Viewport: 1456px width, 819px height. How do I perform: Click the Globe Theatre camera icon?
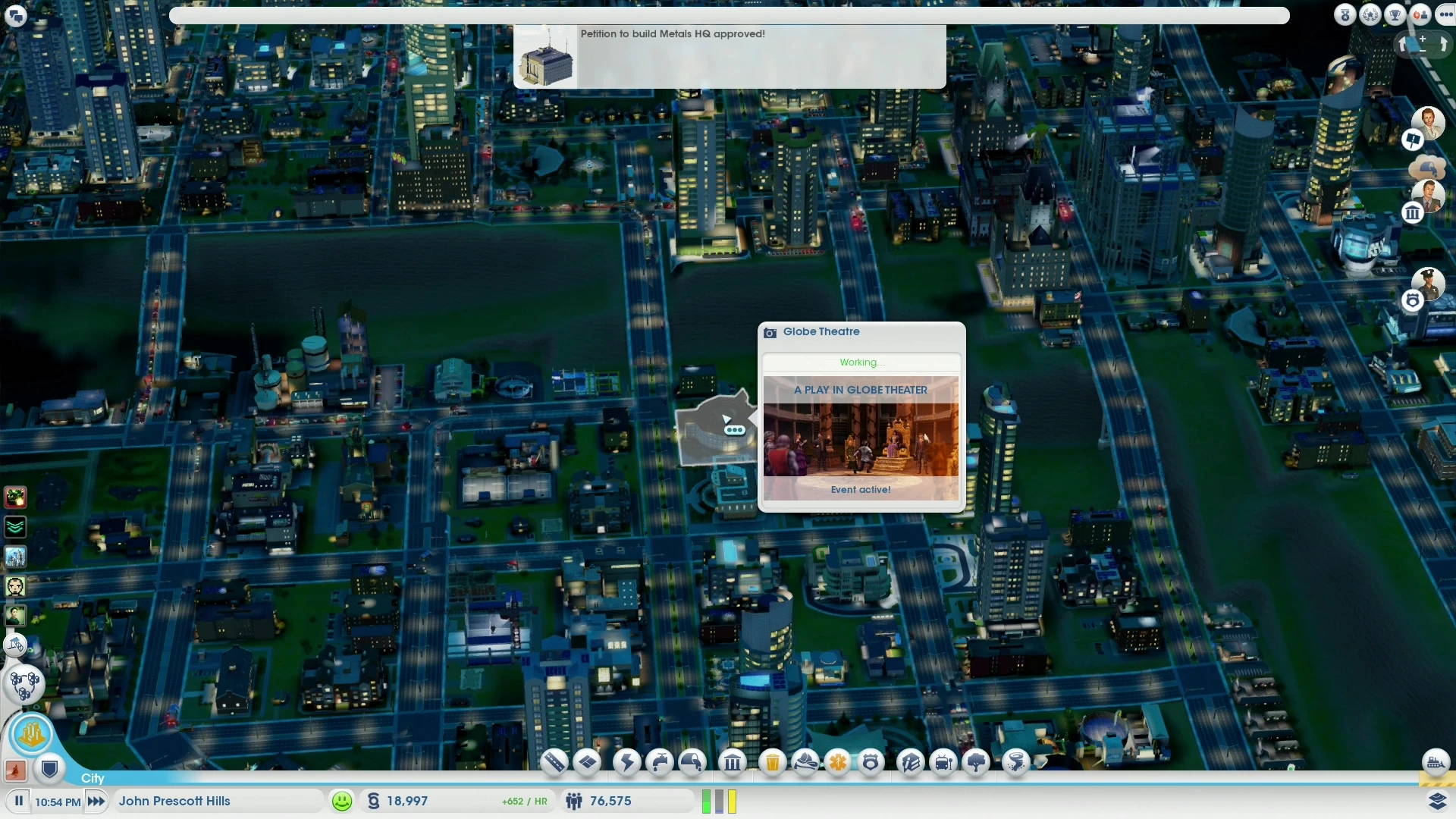coord(770,332)
